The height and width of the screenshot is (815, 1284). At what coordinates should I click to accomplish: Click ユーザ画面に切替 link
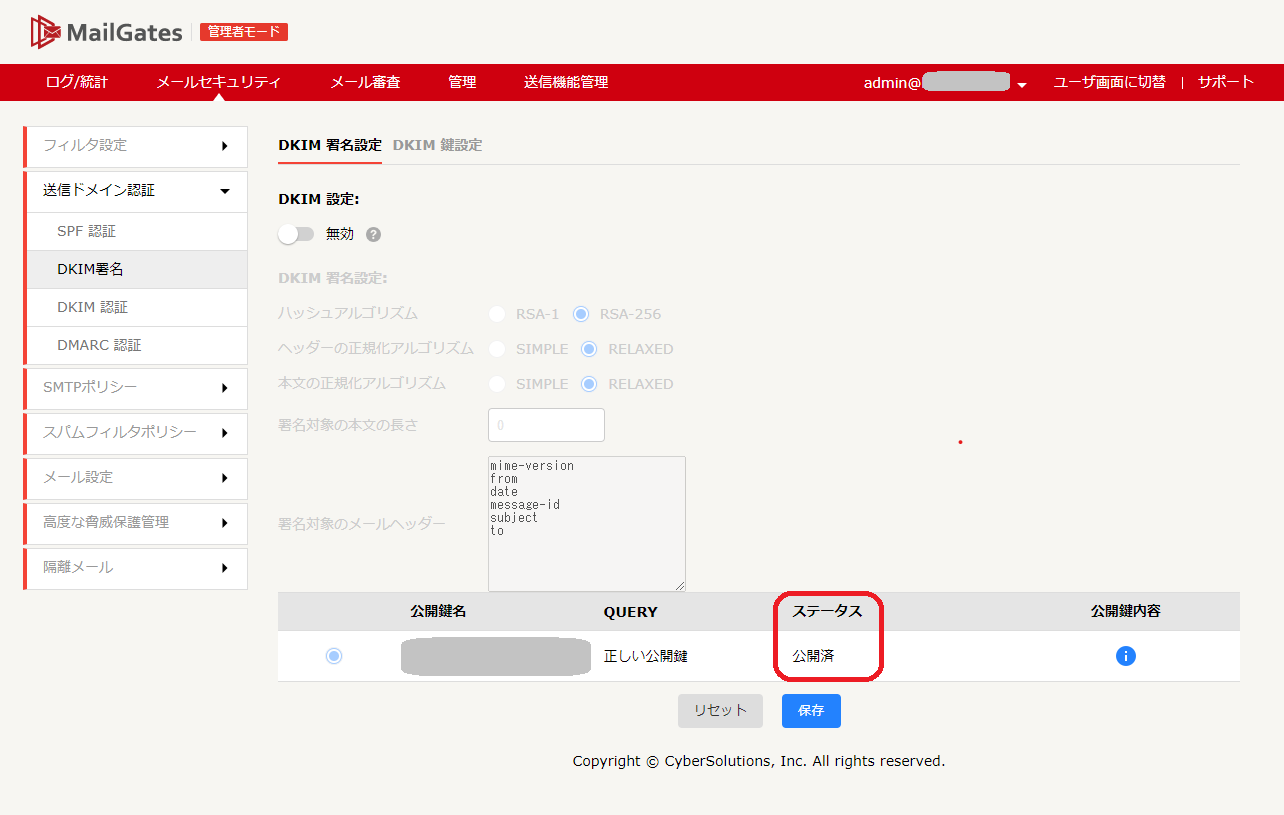(1109, 82)
